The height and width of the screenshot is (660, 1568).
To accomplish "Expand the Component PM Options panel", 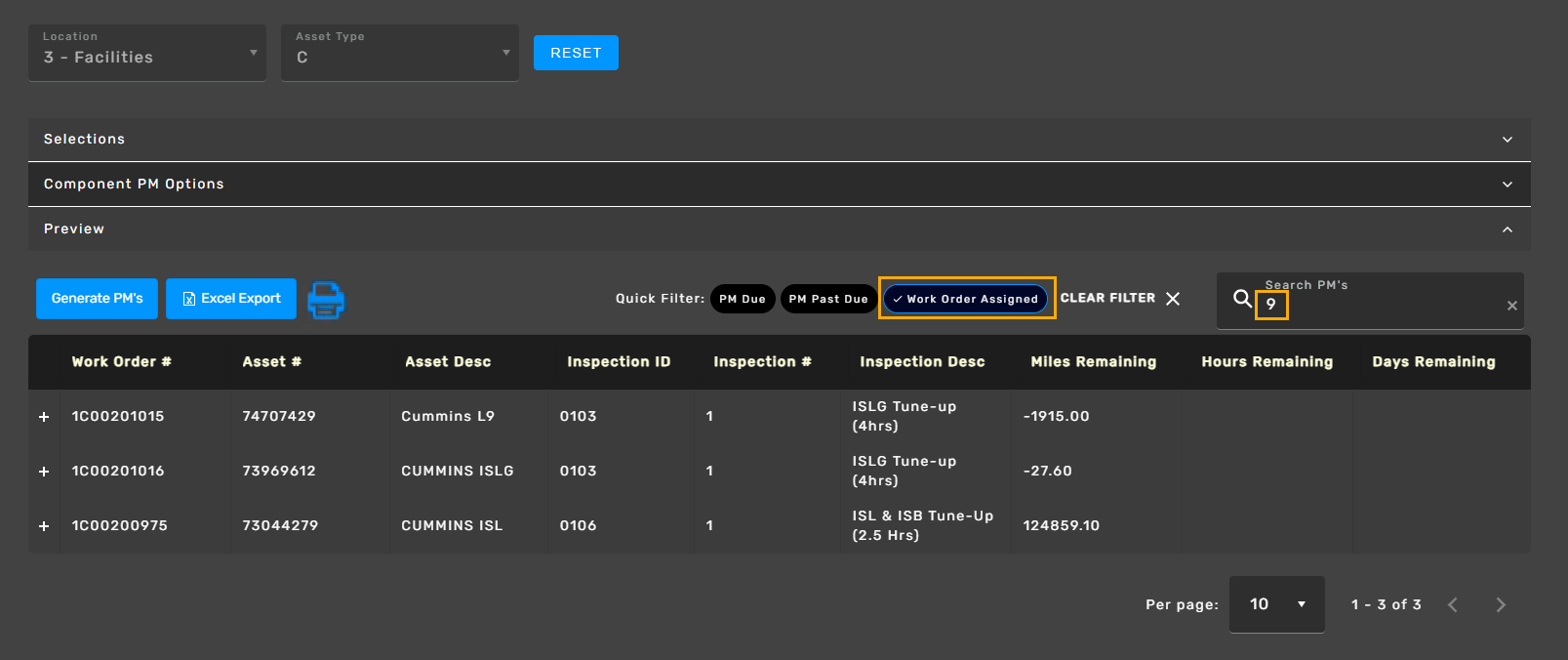I will 779,185.
